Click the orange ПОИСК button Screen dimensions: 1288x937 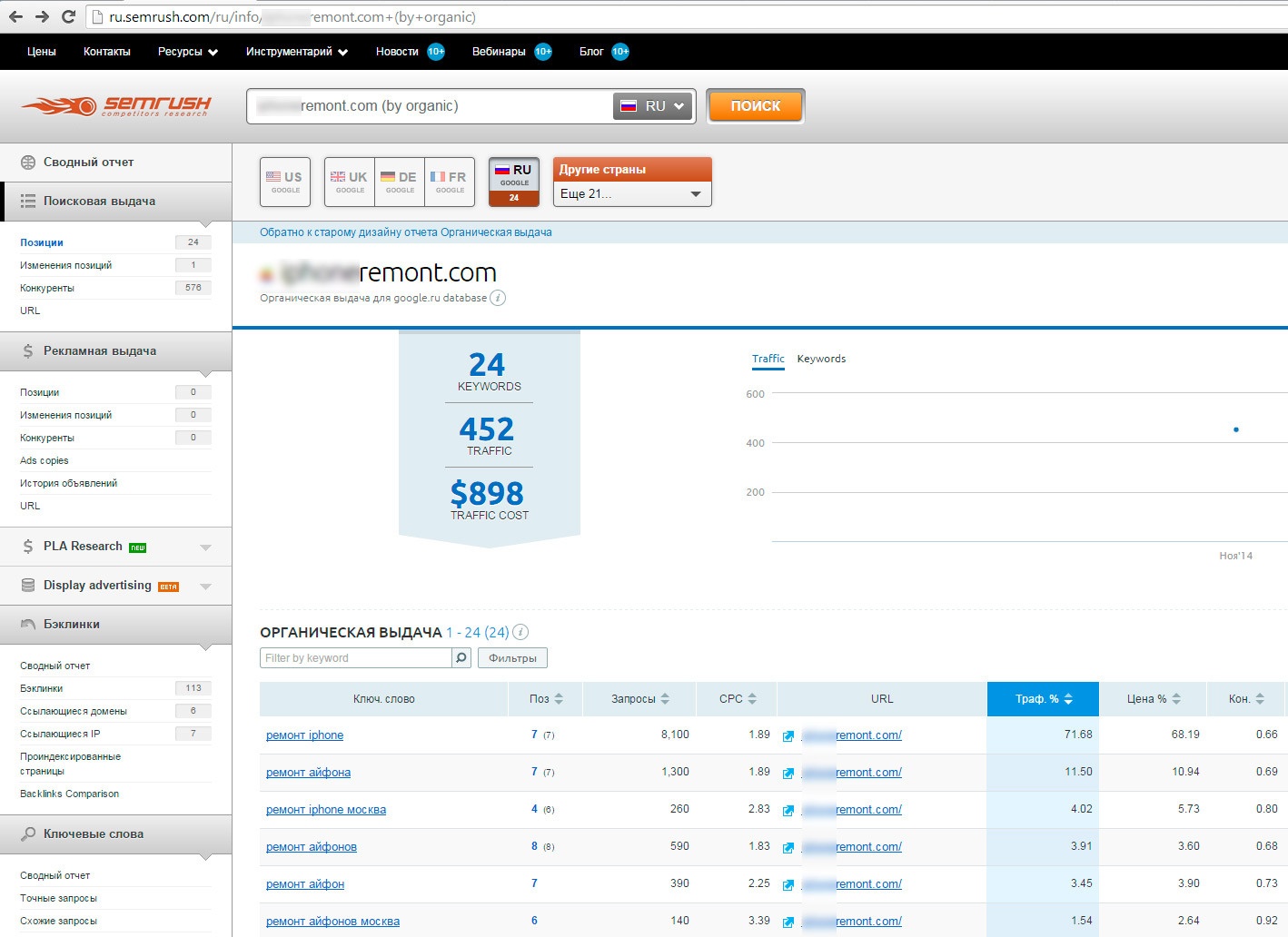pyautogui.click(x=756, y=106)
